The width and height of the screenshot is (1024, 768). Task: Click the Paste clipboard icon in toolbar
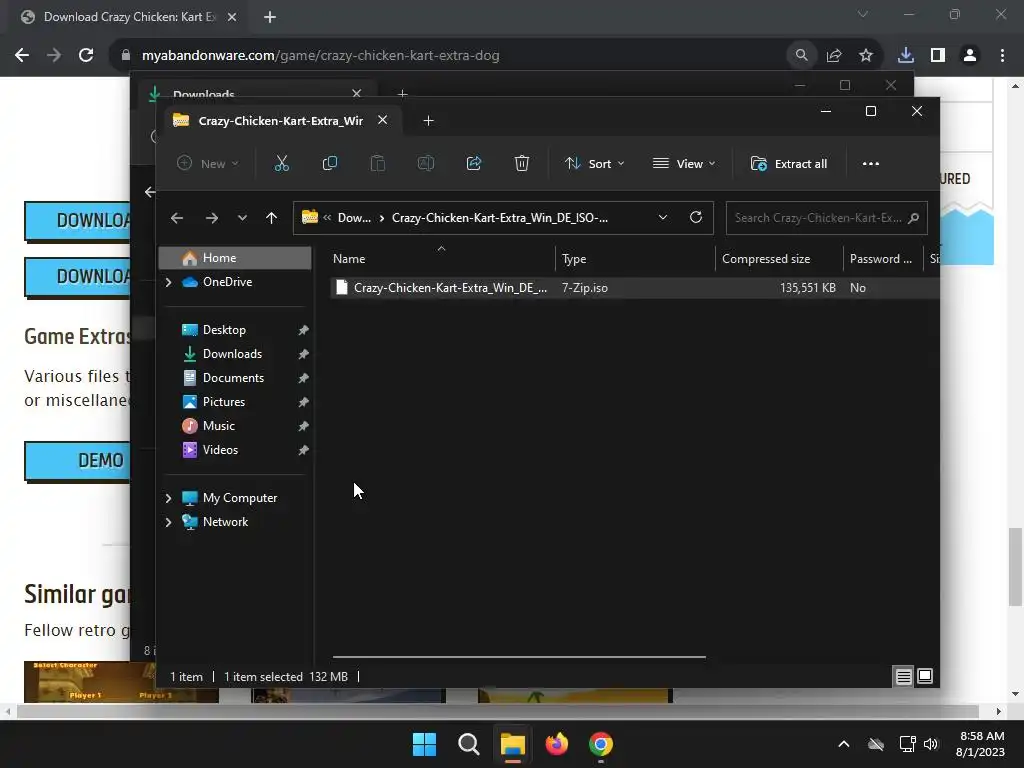click(x=377, y=163)
